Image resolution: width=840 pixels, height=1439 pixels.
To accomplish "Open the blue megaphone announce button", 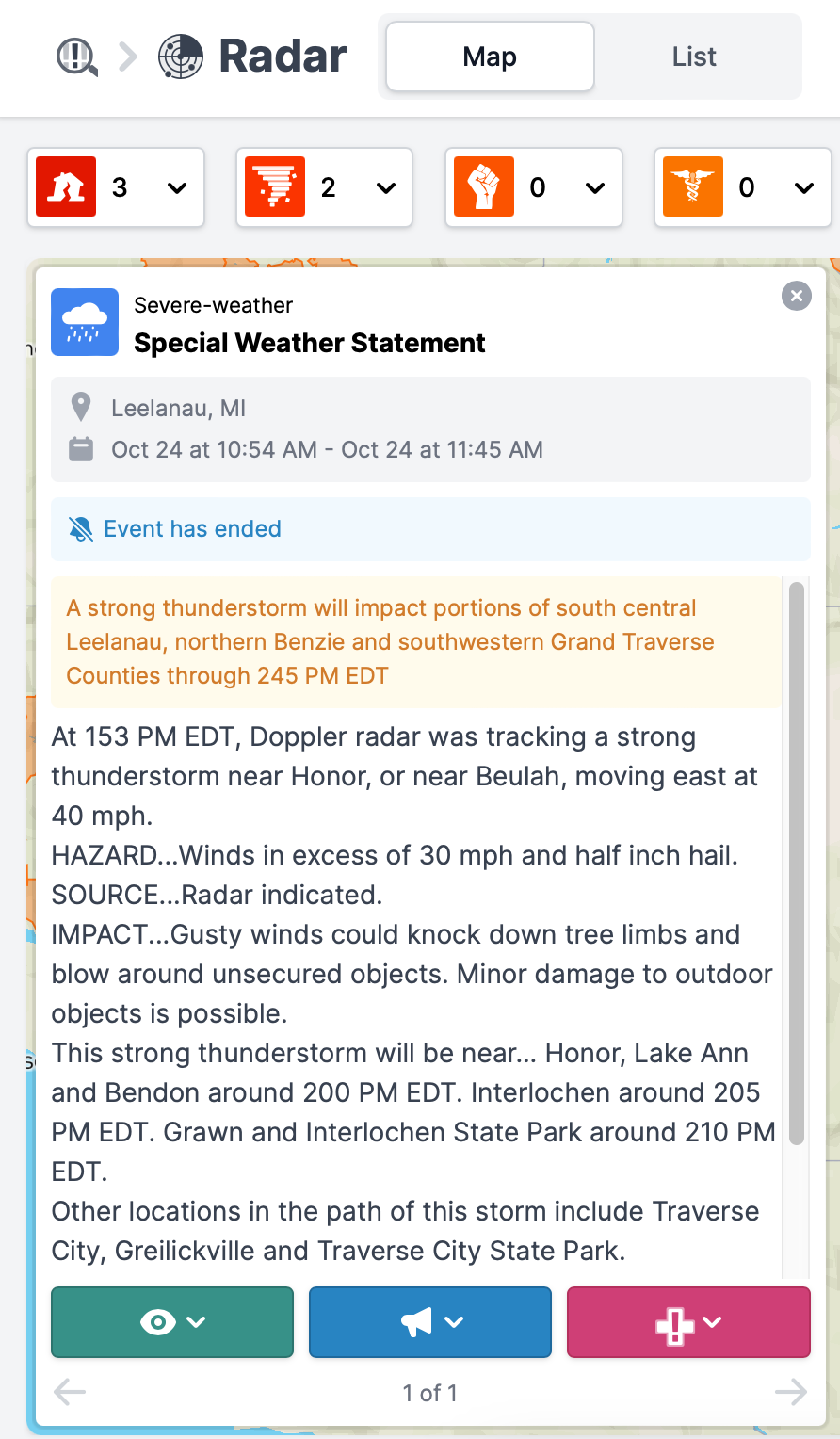I will pyautogui.click(x=430, y=1322).
